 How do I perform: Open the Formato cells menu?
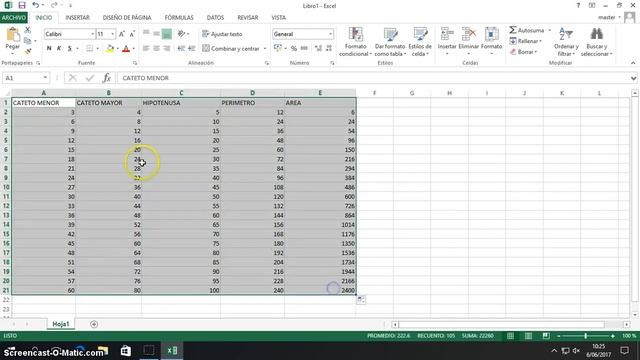click(x=491, y=41)
